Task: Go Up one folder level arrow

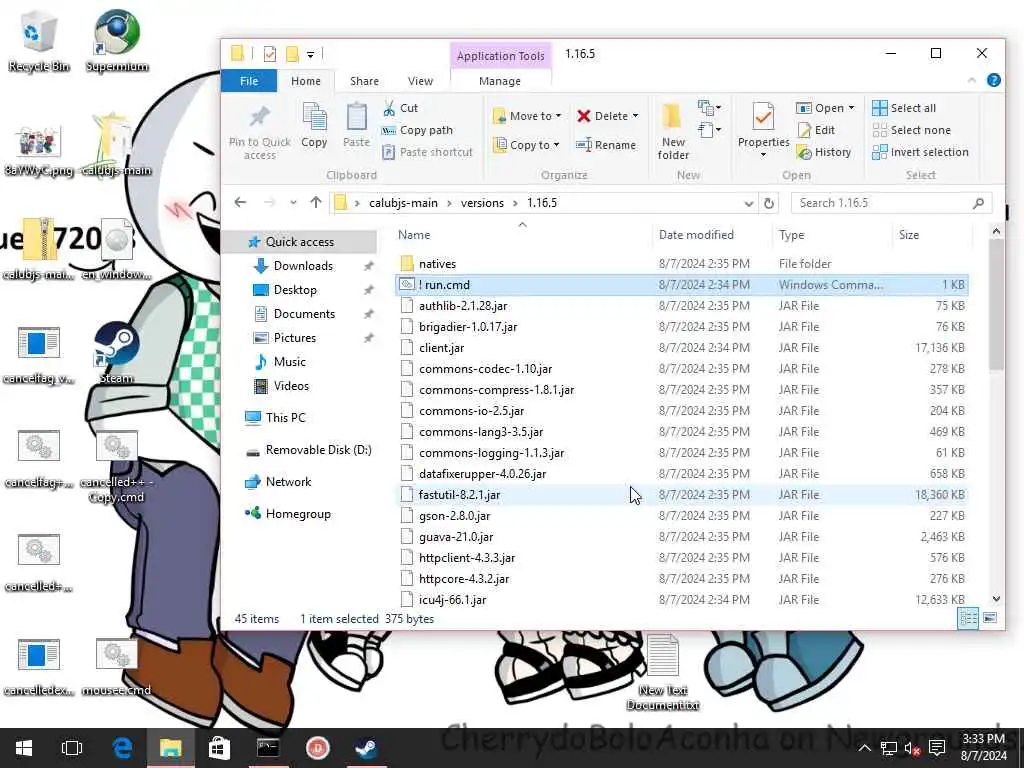Action: pyautogui.click(x=316, y=202)
